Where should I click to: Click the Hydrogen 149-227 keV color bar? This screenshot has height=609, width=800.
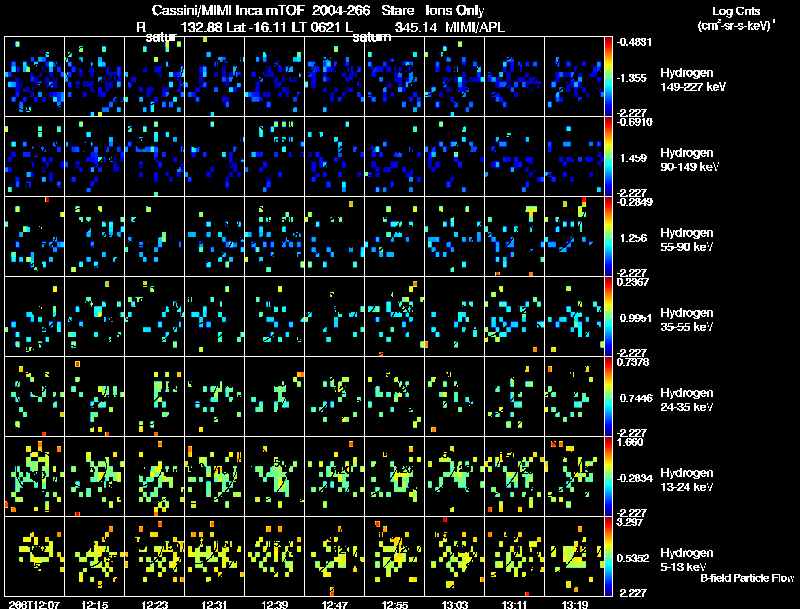[608, 77]
